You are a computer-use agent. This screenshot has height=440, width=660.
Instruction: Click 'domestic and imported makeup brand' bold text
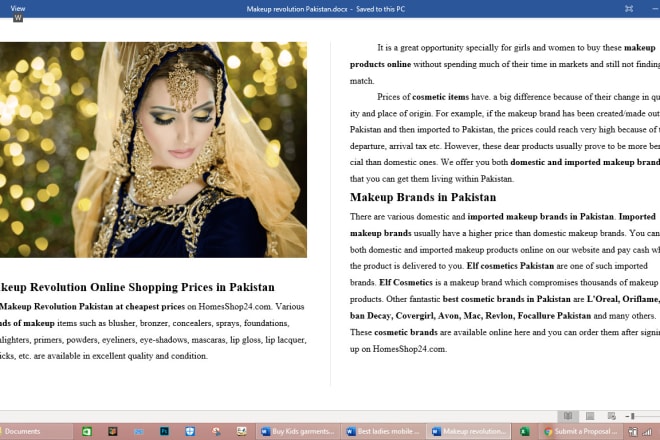click(585, 163)
